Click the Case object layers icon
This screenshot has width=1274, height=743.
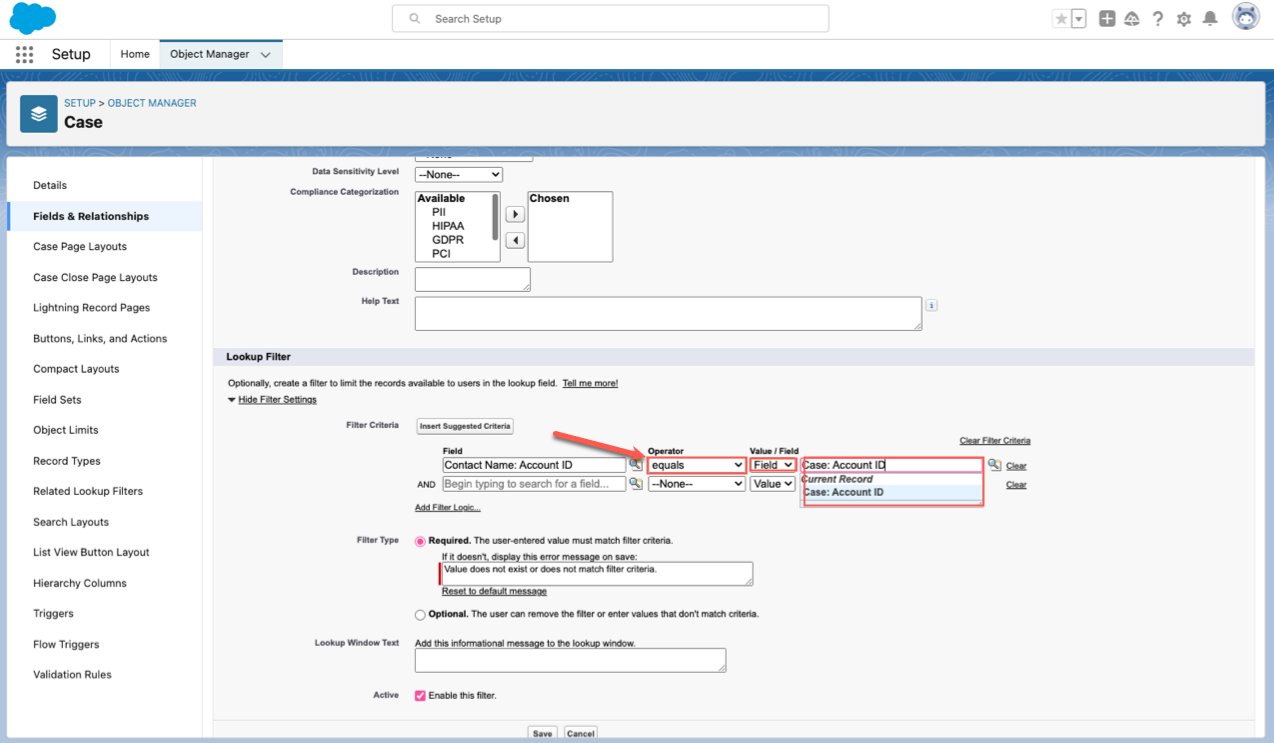[x=39, y=114]
